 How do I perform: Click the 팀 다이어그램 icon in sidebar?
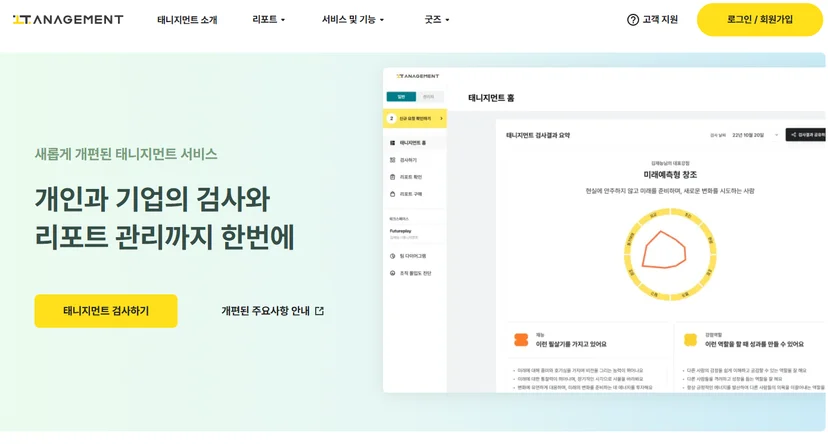pos(392,256)
